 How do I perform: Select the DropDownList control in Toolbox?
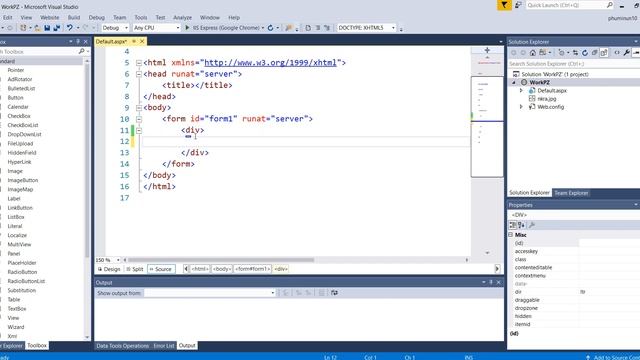pyautogui.click(x=24, y=134)
